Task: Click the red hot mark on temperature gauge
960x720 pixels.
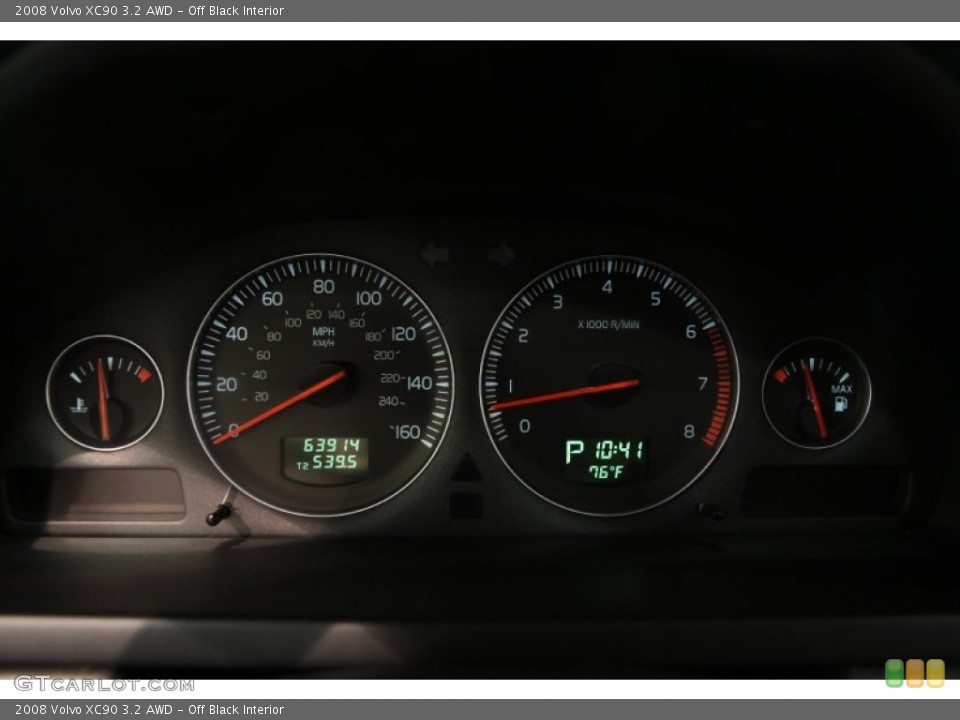Action: click(x=143, y=374)
